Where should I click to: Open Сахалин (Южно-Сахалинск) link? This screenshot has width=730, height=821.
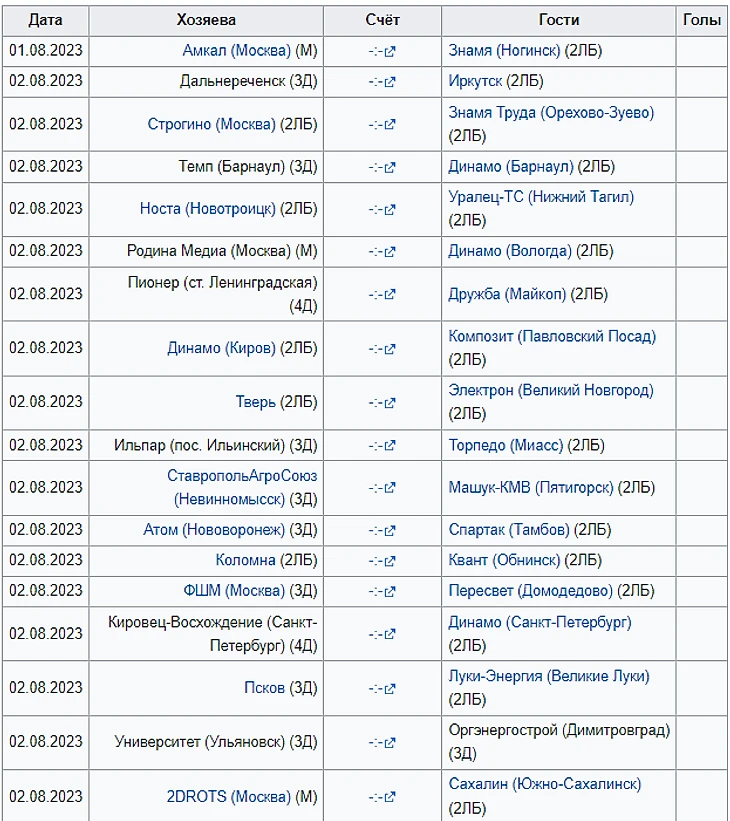(x=545, y=784)
